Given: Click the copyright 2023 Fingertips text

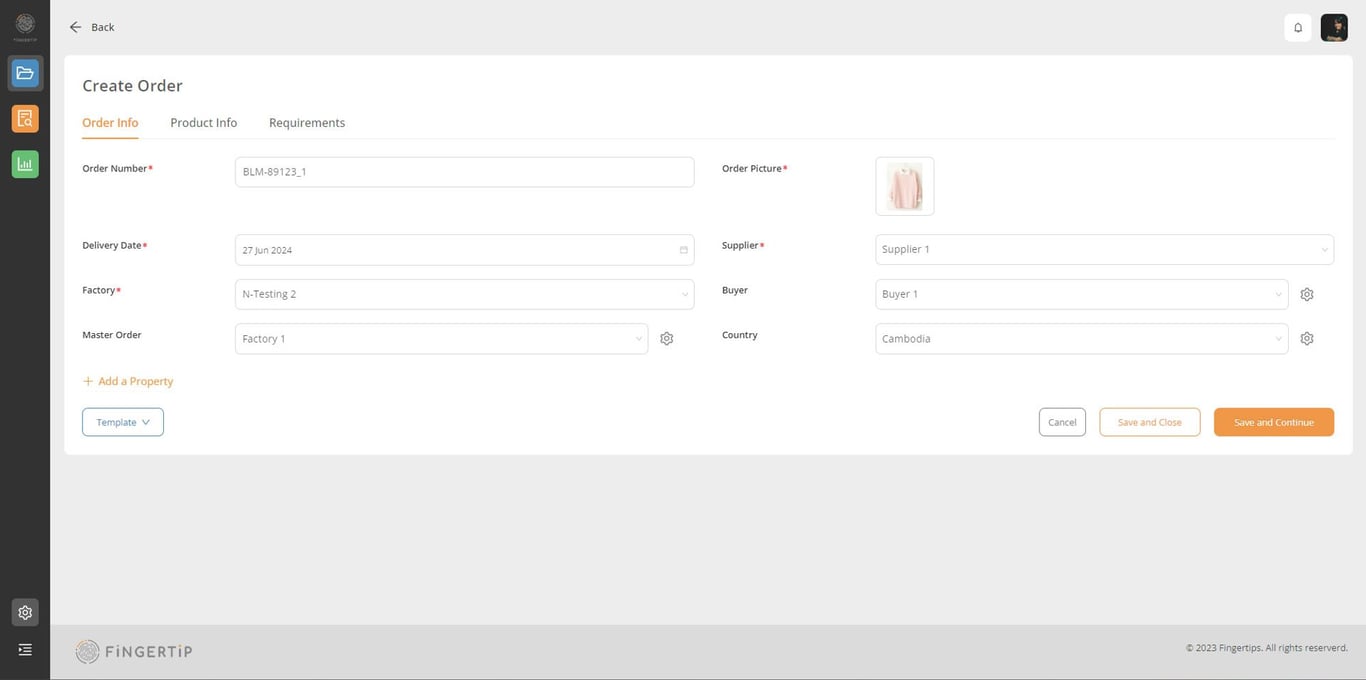Looking at the screenshot, I should pyautogui.click(x=1267, y=648).
